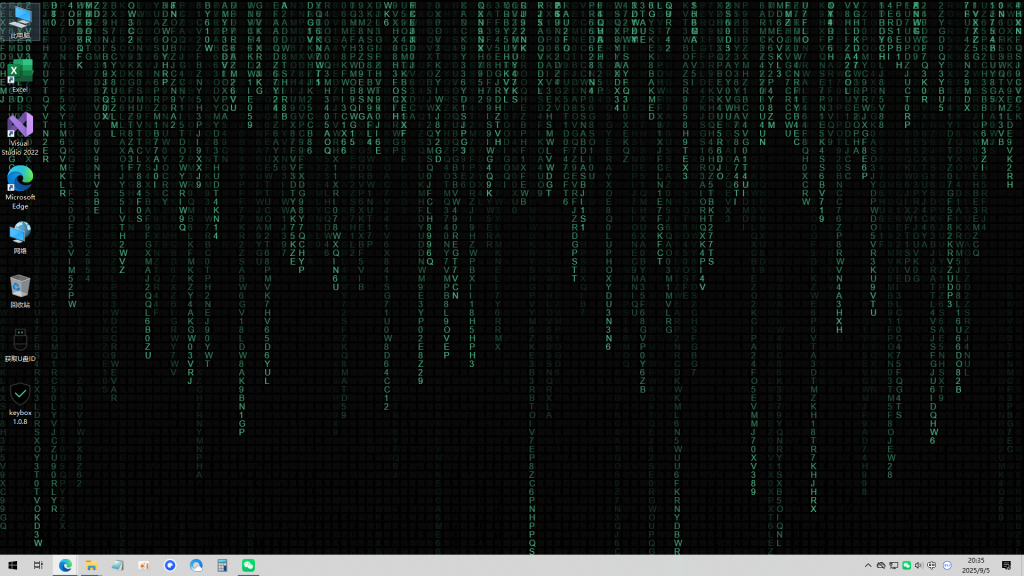Launch the Calculator from the taskbar

222,566
